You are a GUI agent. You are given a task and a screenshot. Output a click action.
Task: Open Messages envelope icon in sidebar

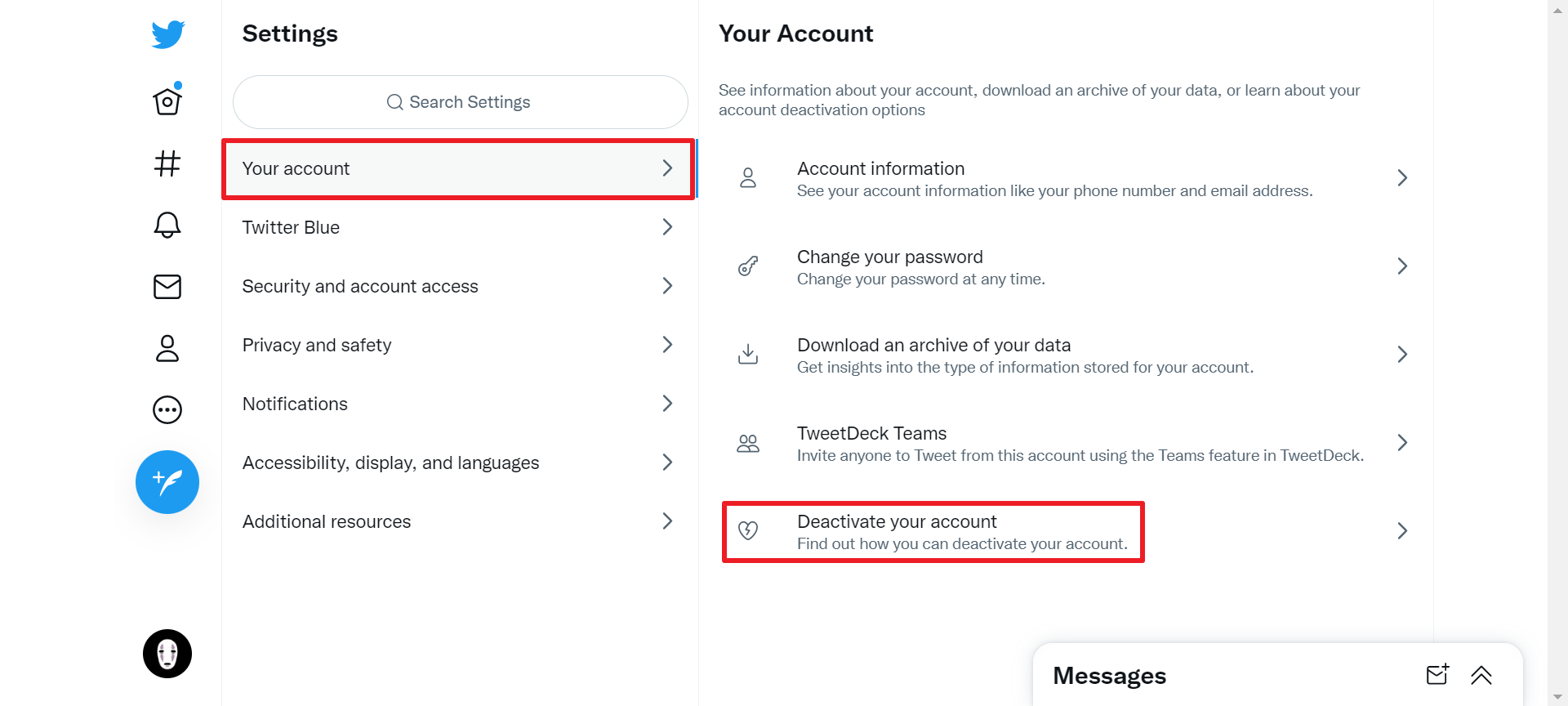167,287
